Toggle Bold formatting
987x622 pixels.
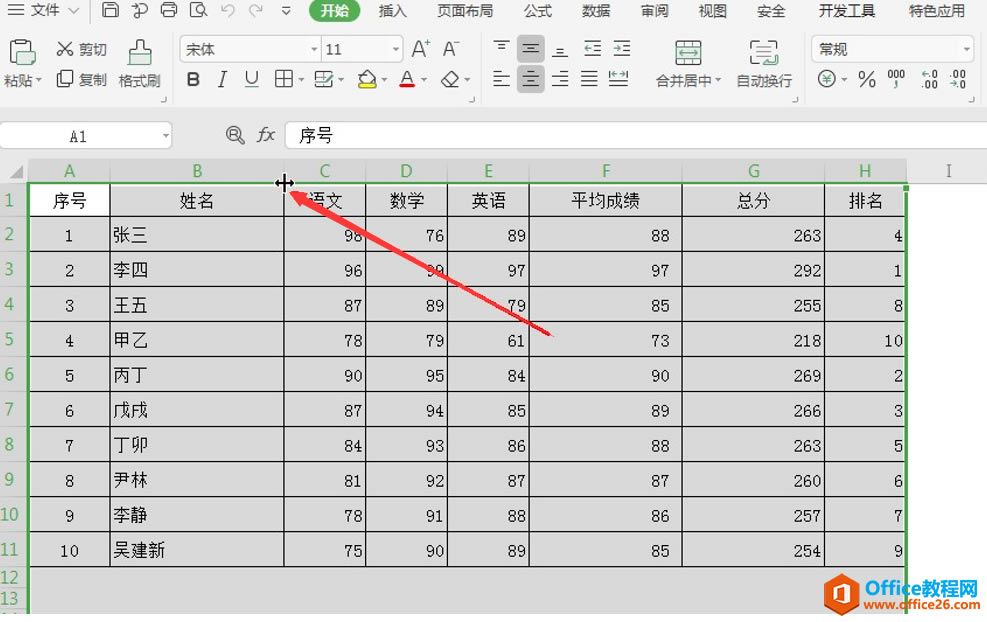(x=193, y=79)
